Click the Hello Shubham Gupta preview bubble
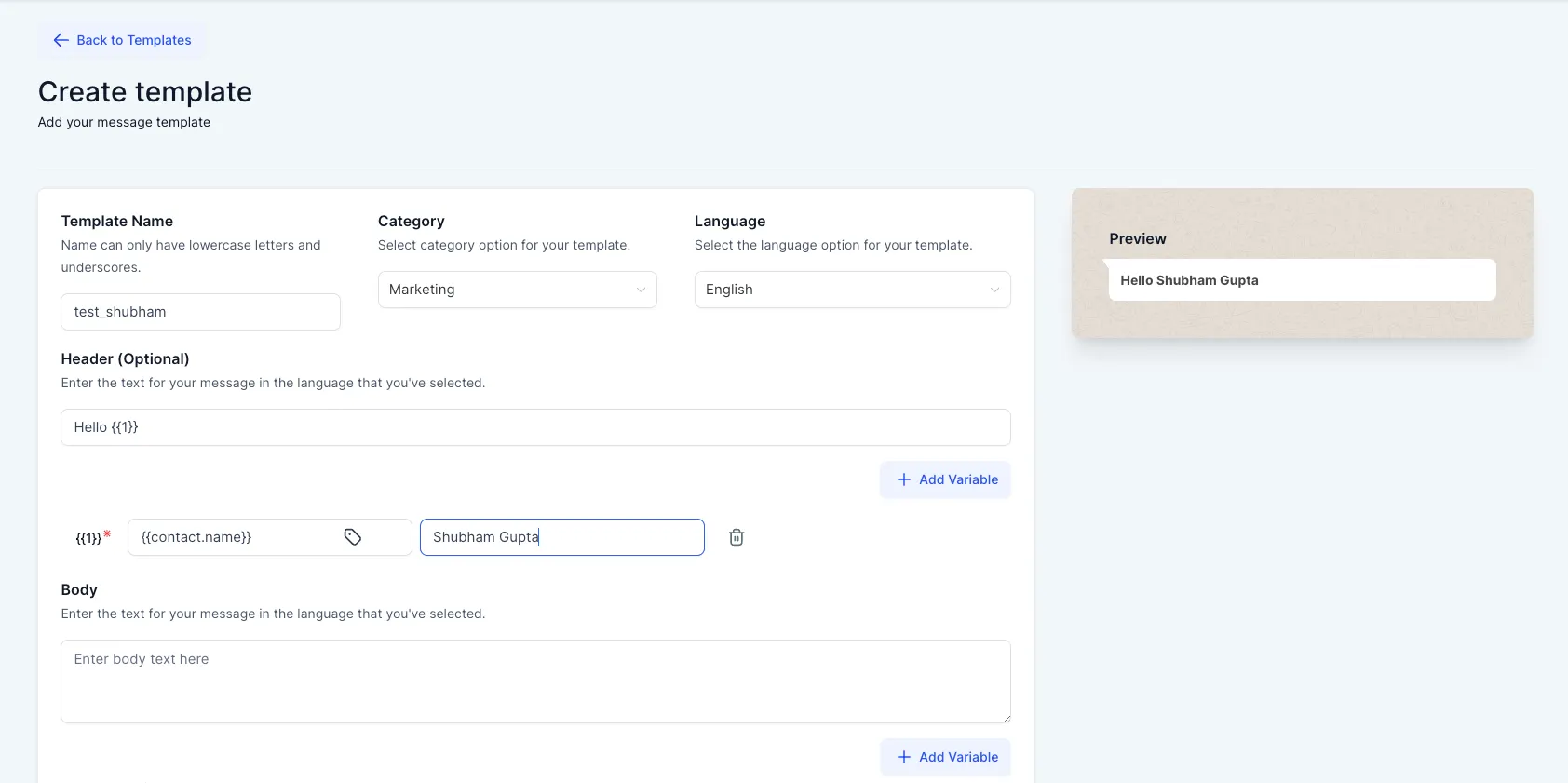The image size is (1568, 783). [1303, 279]
